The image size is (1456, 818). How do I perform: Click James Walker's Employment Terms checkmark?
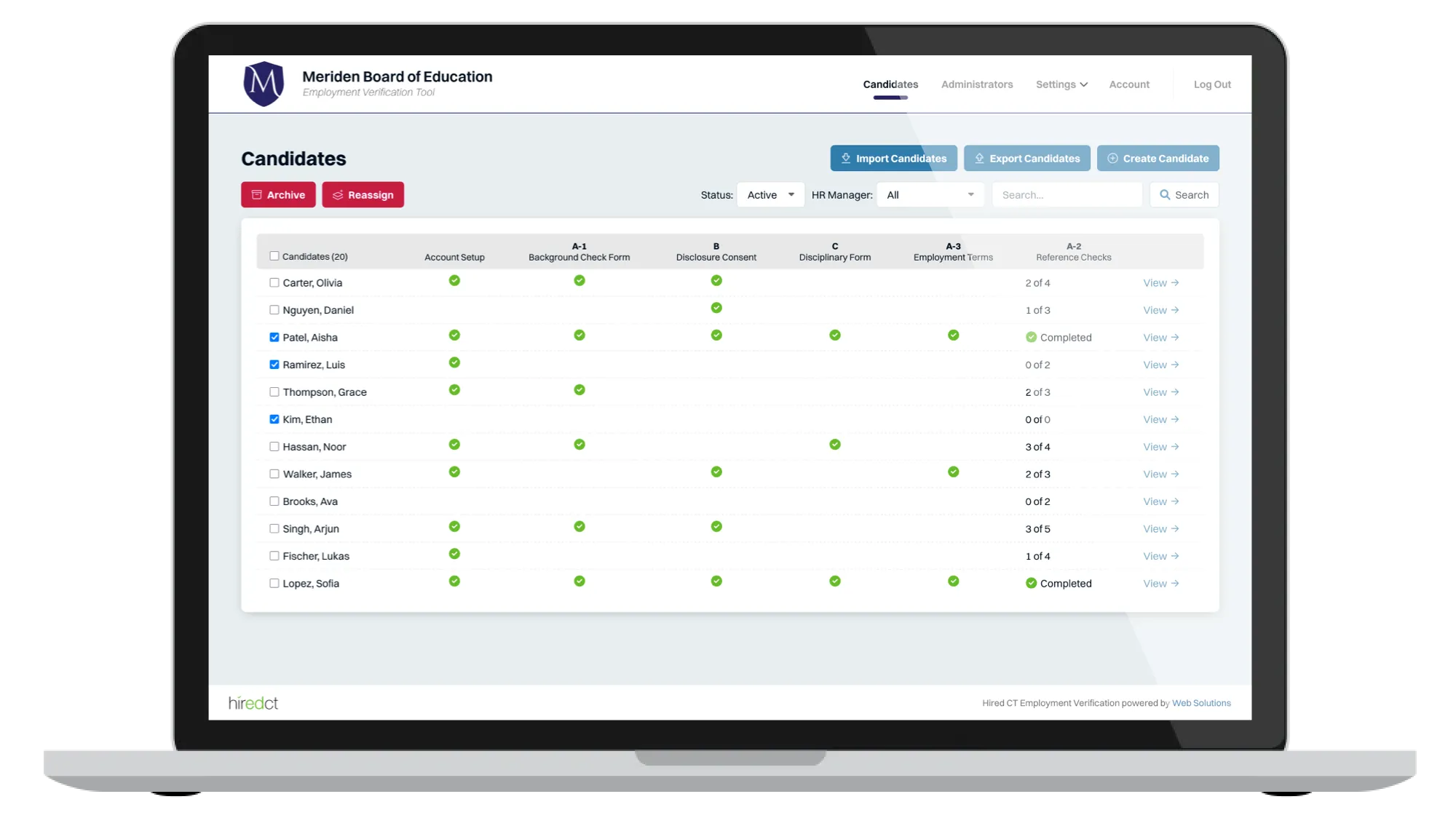click(x=953, y=472)
